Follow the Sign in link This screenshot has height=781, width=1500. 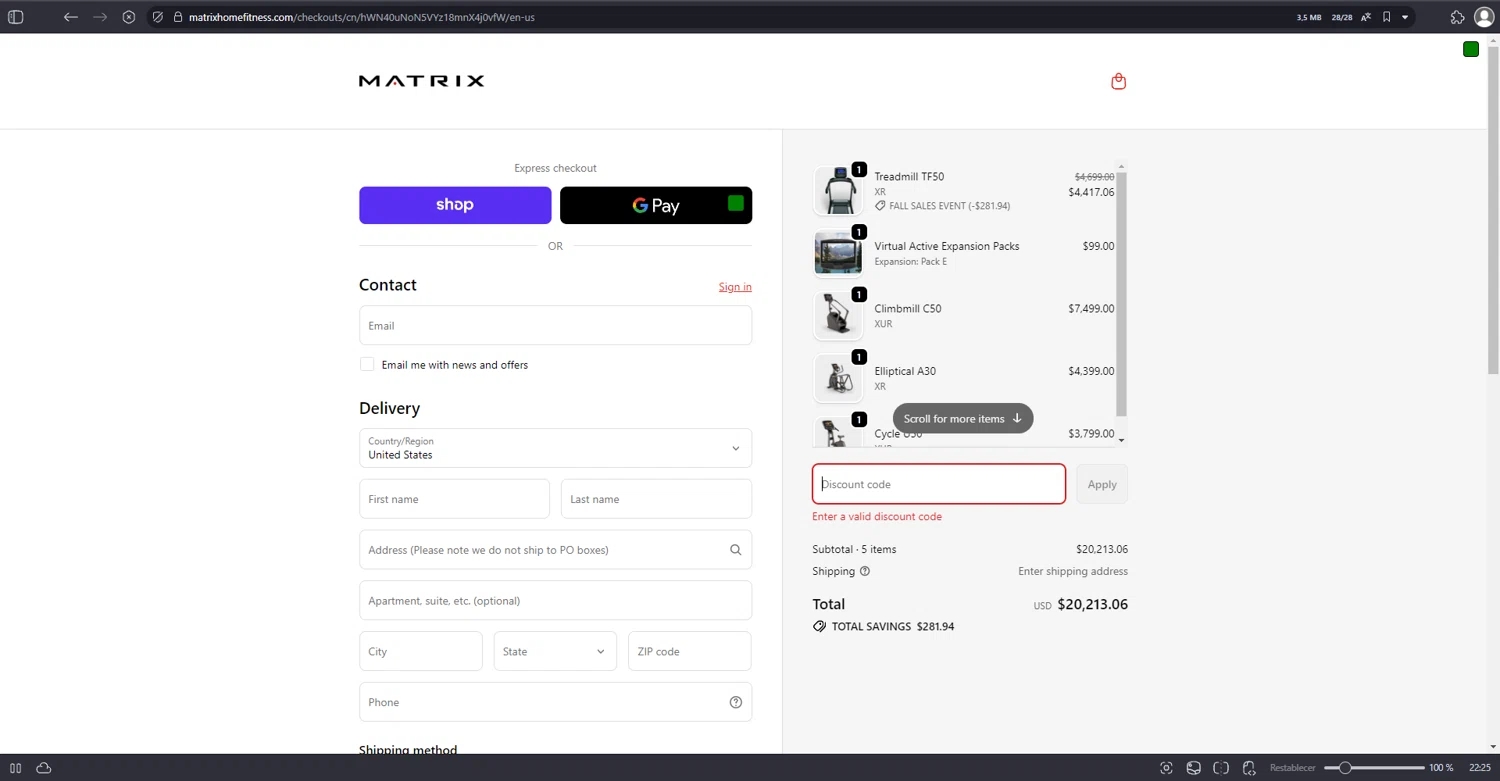pos(735,287)
